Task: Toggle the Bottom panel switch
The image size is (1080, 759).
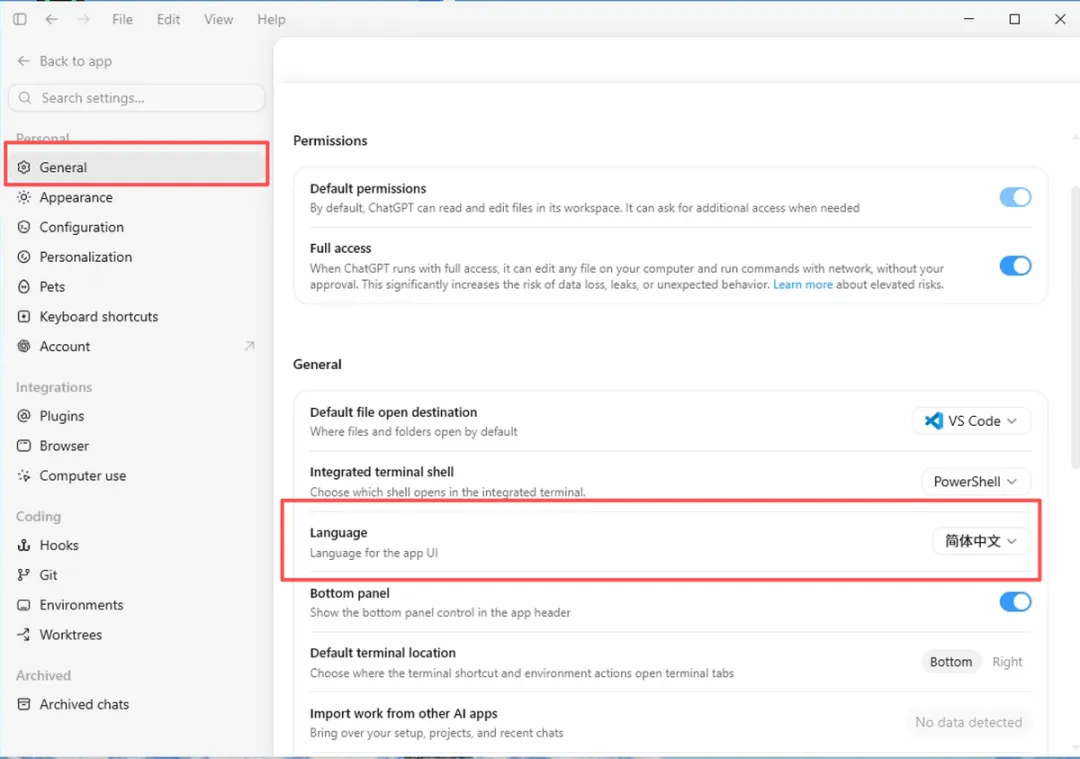Action: (x=1015, y=602)
